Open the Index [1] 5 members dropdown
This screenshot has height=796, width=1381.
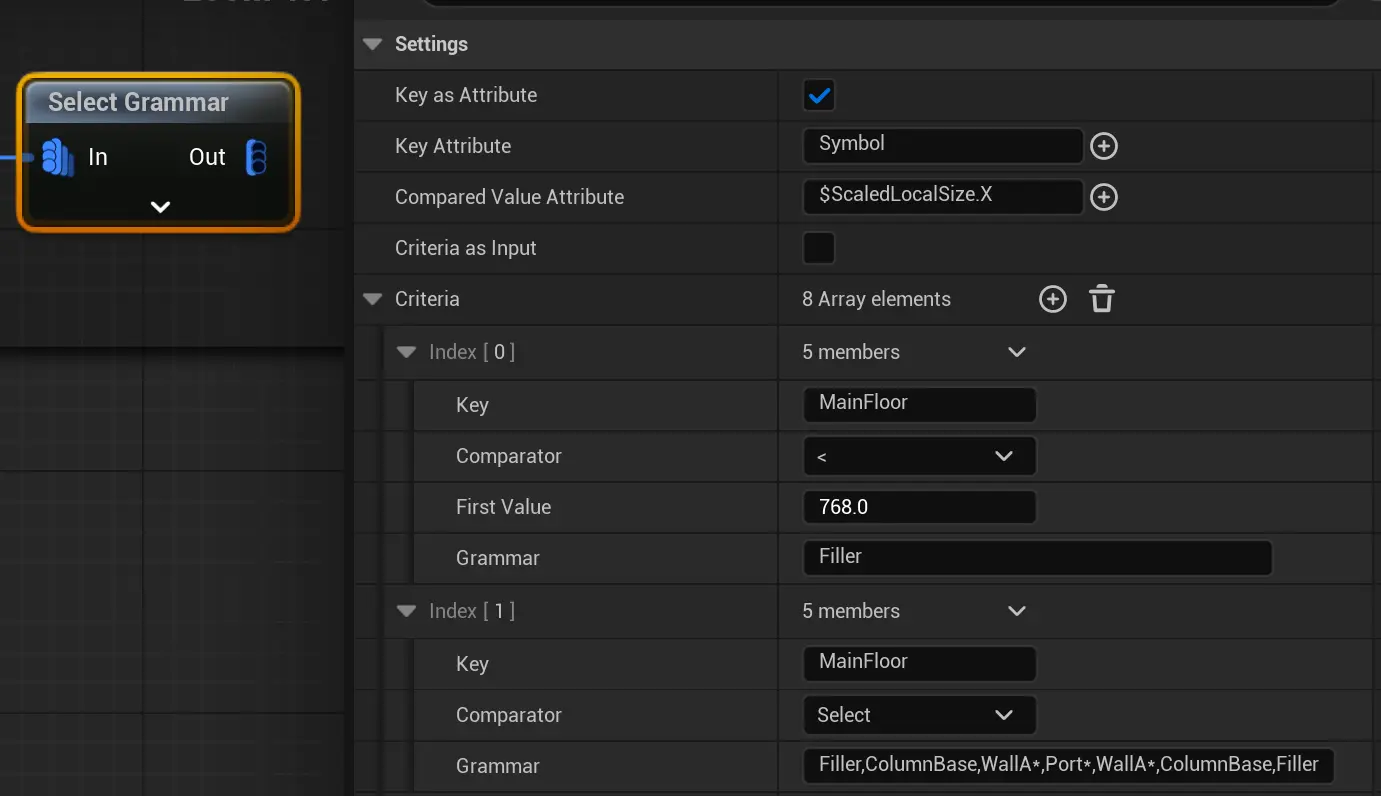pos(1016,611)
